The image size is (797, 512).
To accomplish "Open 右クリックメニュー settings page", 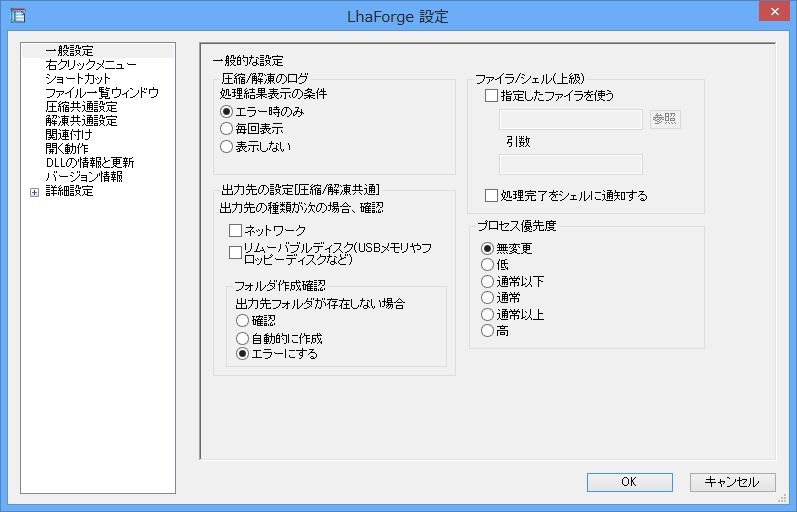I will click(x=90, y=65).
